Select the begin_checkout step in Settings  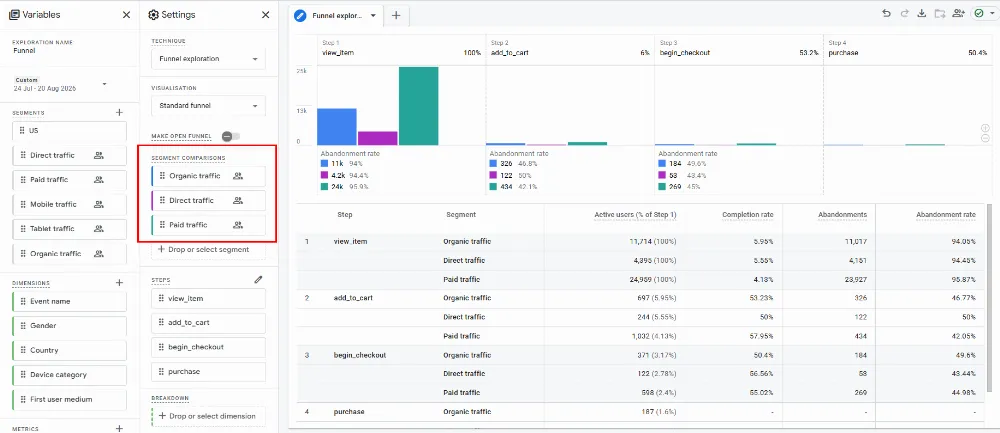209,347
